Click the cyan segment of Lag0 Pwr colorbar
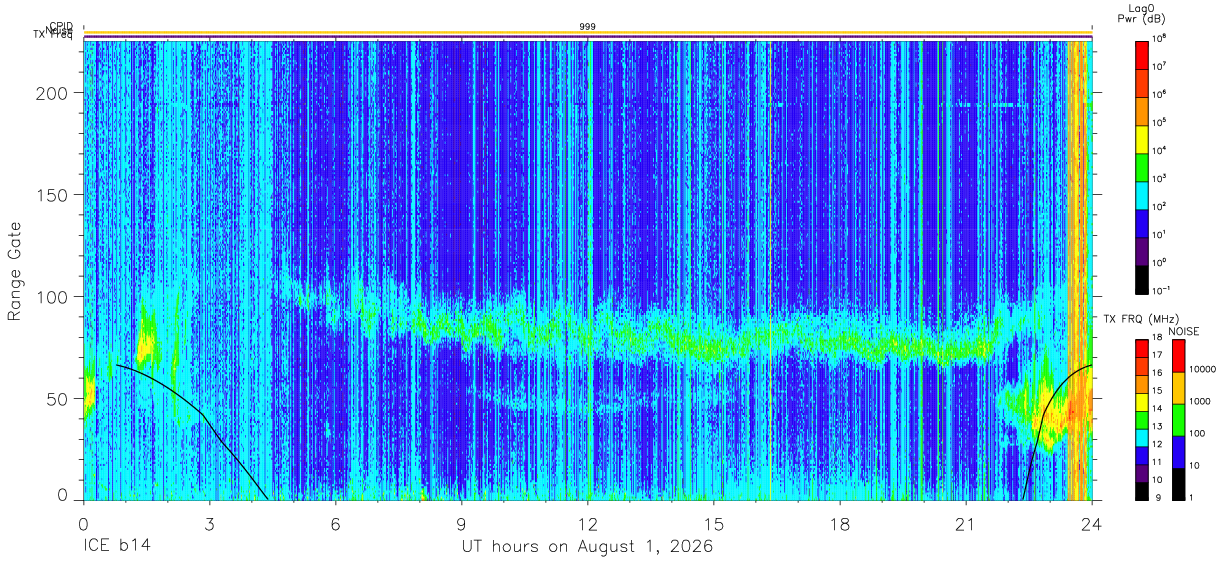Screen dimensions: 1228x567 1141,194
